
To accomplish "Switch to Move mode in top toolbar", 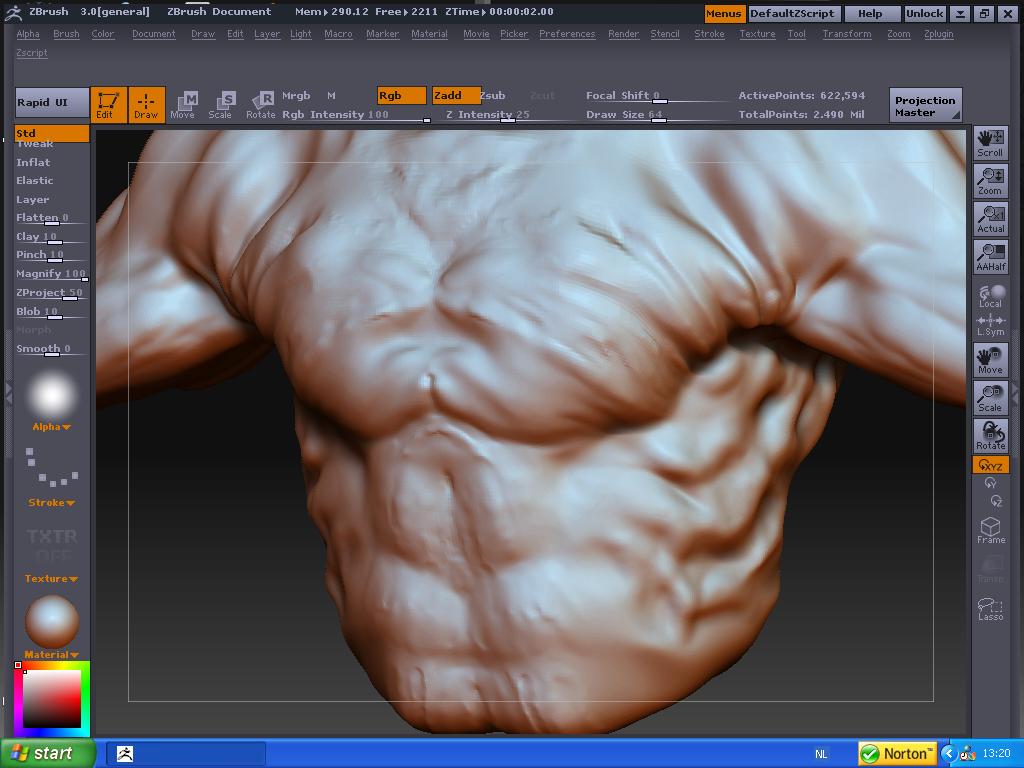I will (183, 104).
